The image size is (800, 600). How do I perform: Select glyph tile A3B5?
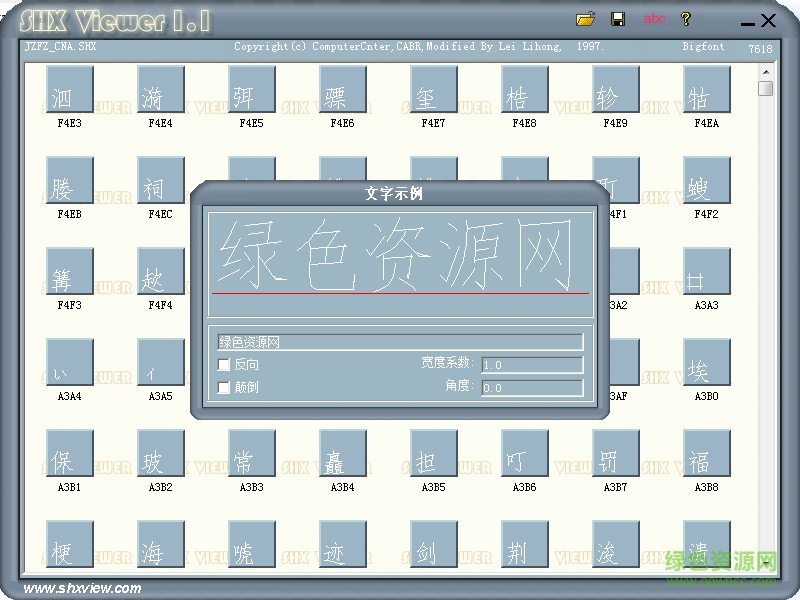pyautogui.click(x=434, y=453)
